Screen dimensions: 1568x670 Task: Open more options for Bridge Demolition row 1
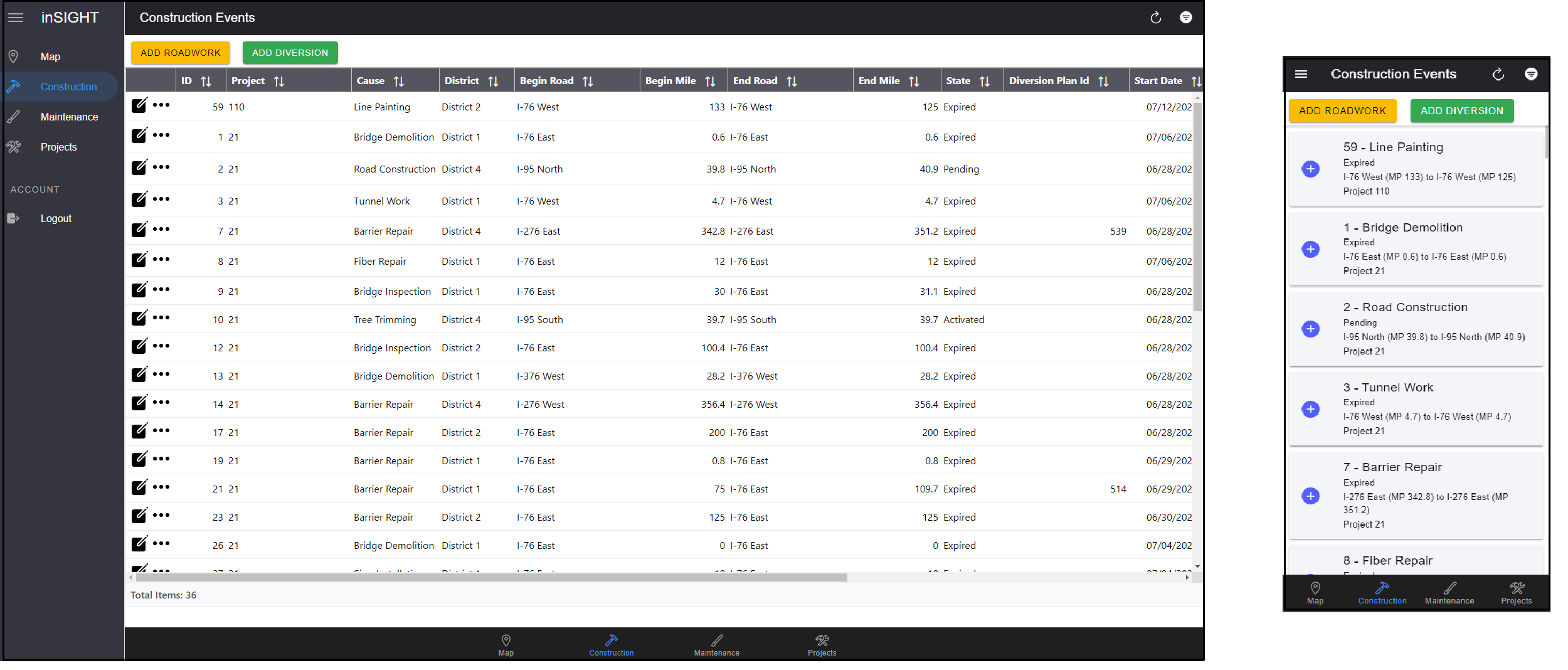(161, 135)
